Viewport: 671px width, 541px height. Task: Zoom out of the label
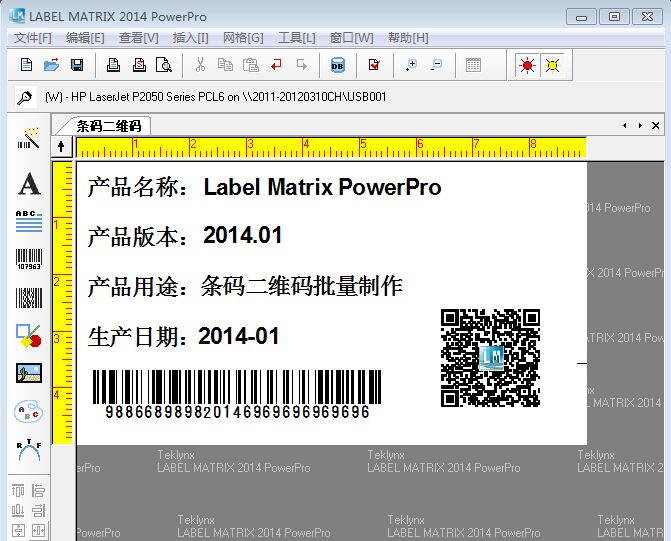point(436,65)
